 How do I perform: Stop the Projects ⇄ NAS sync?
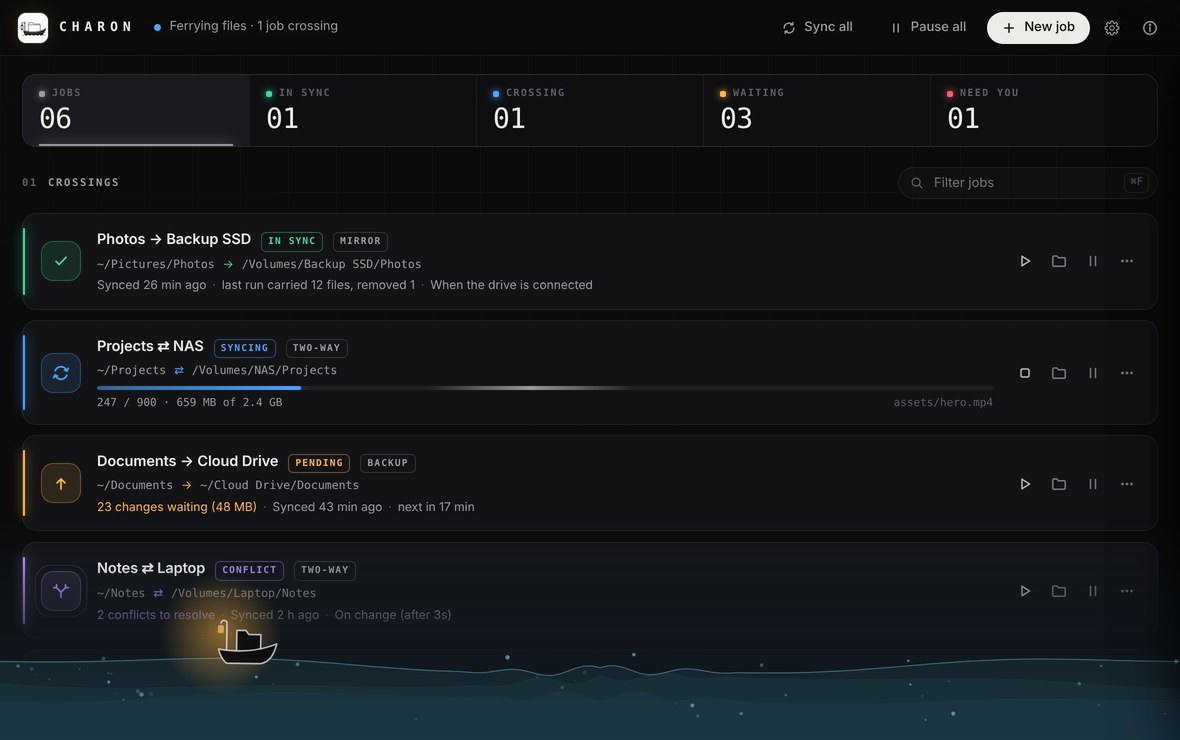(1025, 373)
